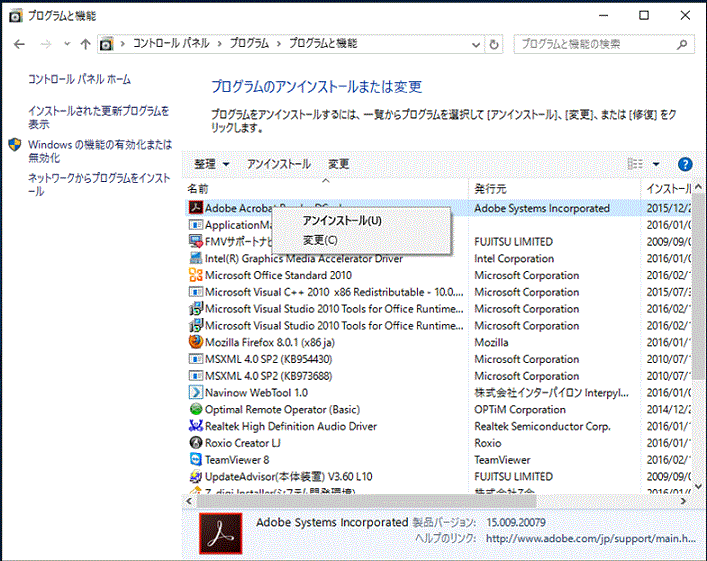Open ネットワークからプログラムをインストール link
The width and height of the screenshot is (707, 561).
tap(99, 184)
